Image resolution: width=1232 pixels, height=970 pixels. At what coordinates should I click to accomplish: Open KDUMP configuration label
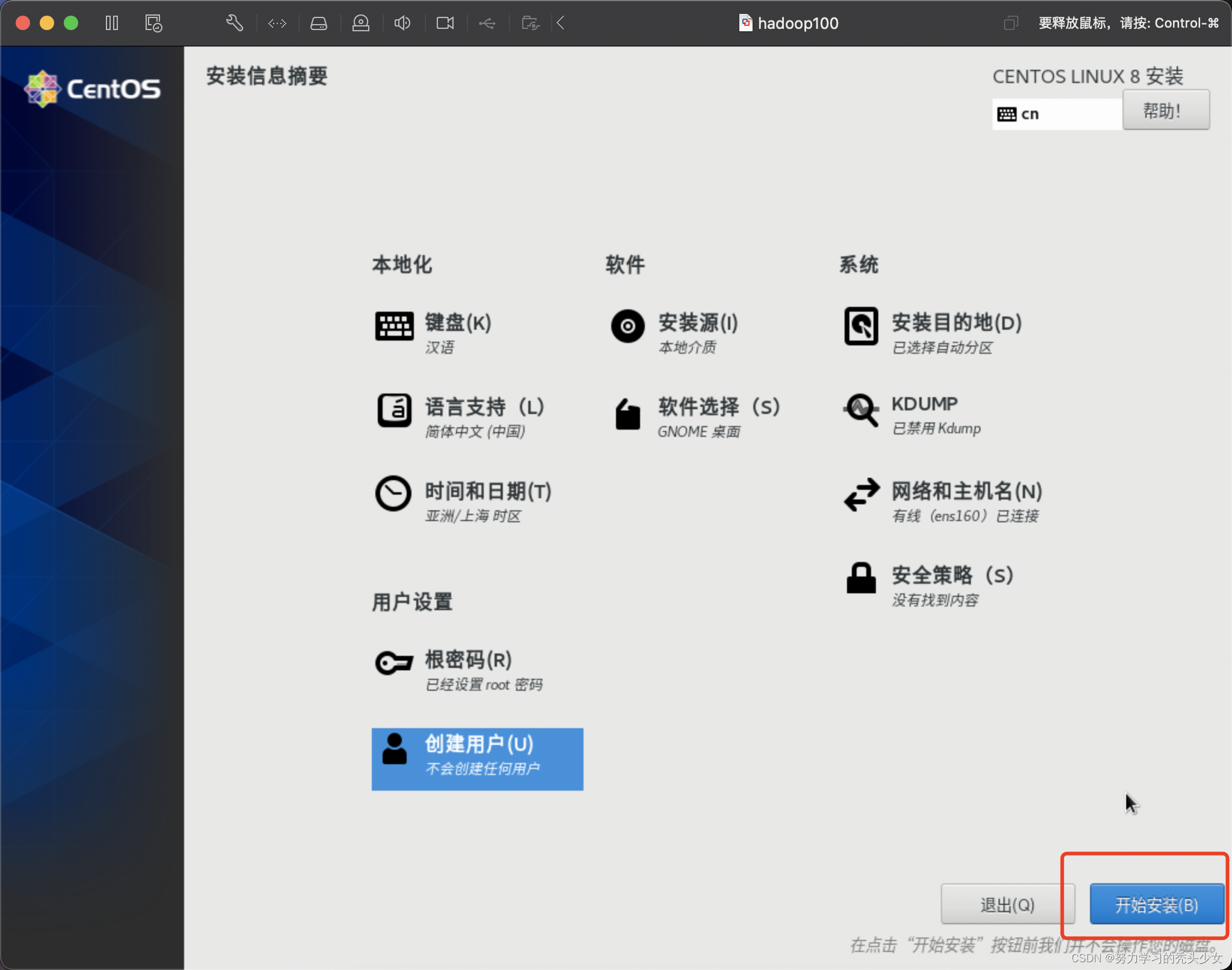click(x=925, y=404)
